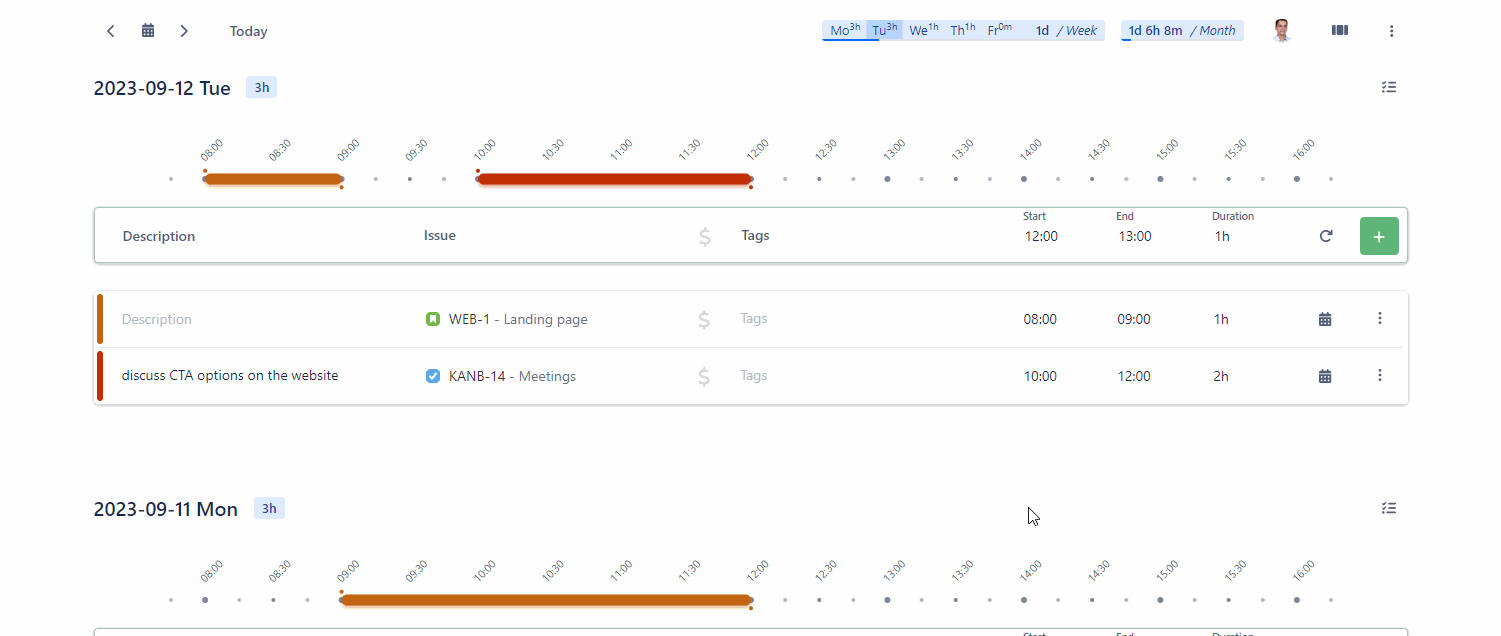Open calendar icon for KANB-14 entry
This screenshot has height=636, width=1501.
click(x=1325, y=376)
